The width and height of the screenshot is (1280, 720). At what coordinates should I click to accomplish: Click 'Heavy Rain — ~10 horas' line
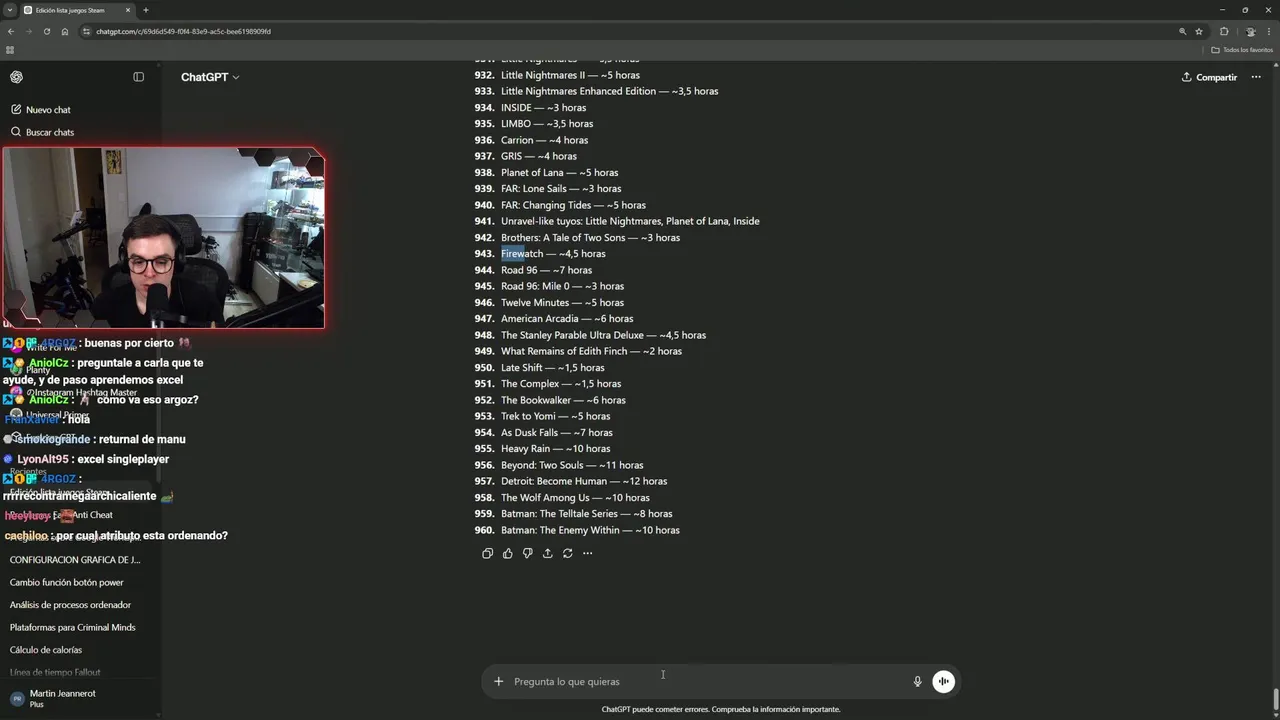coord(555,449)
